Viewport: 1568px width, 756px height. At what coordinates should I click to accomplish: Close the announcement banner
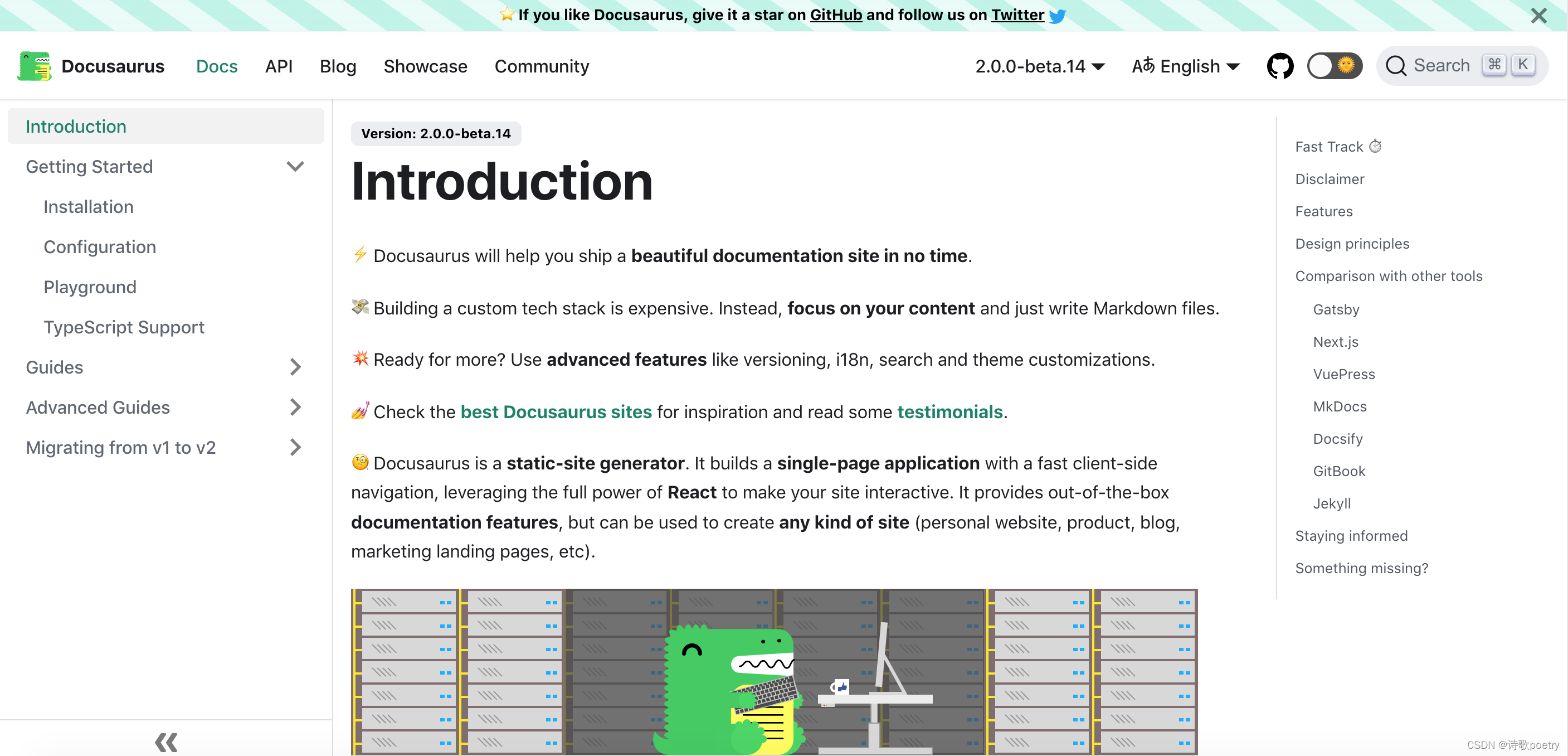tap(1538, 16)
